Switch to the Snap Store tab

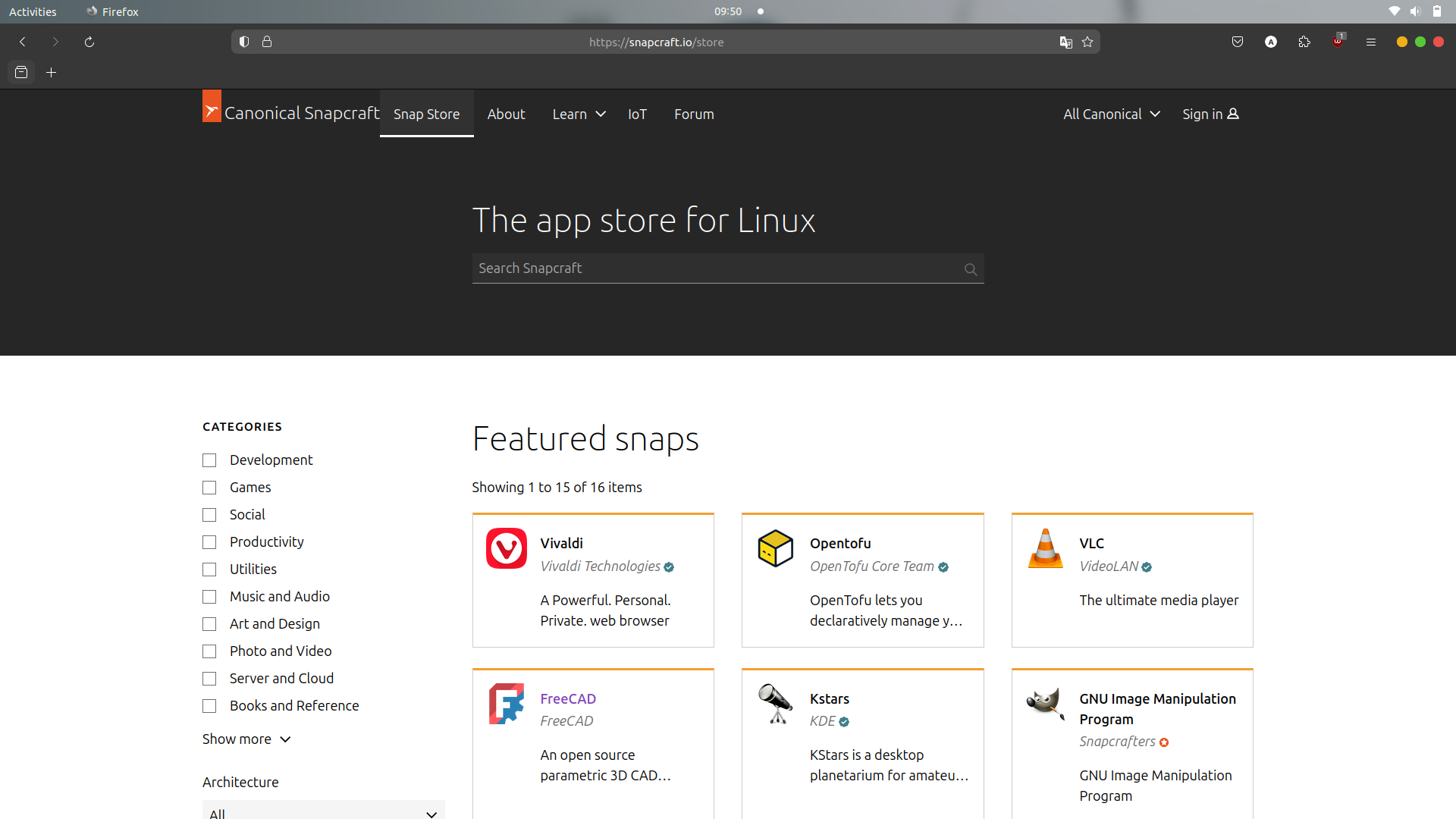pos(427,114)
